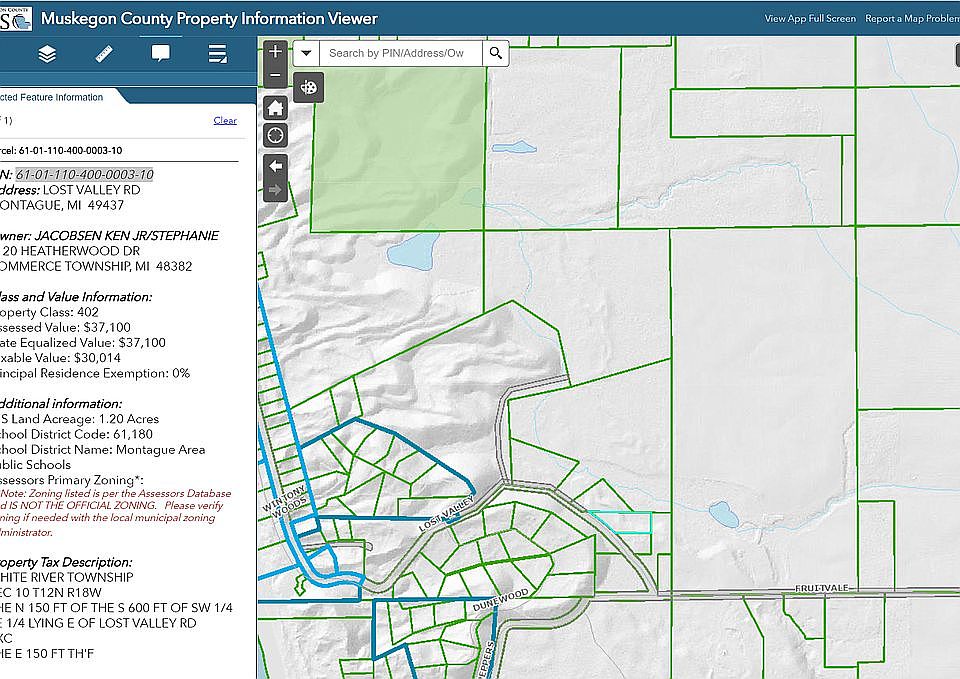Click the green shaded parcel on map
The height and width of the screenshot is (679, 960).
398,147
